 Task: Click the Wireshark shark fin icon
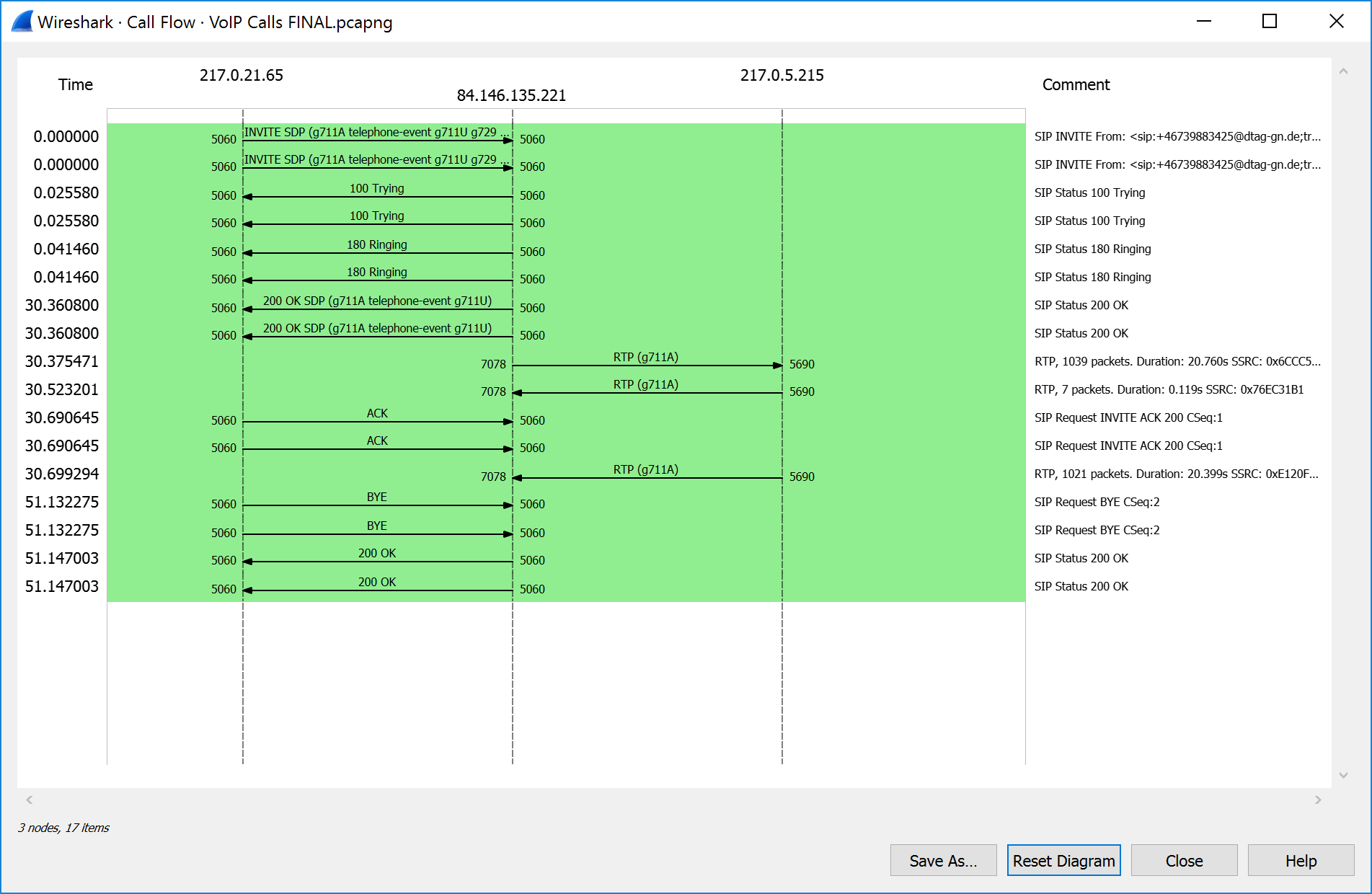pyautogui.click(x=22, y=22)
